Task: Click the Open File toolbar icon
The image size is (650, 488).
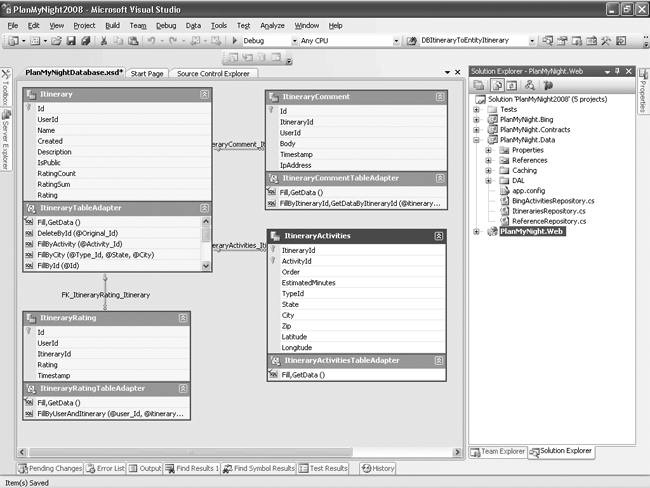Action: click(56, 41)
